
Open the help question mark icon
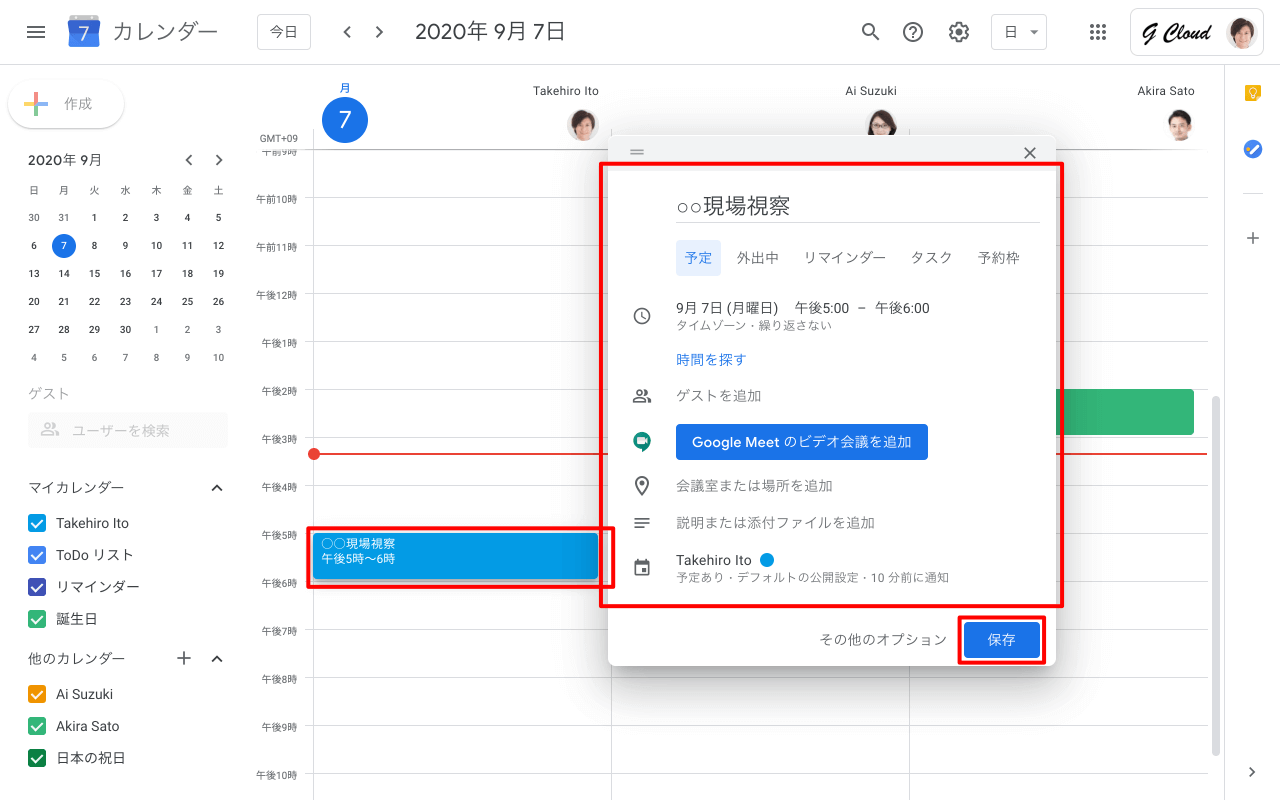913,32
